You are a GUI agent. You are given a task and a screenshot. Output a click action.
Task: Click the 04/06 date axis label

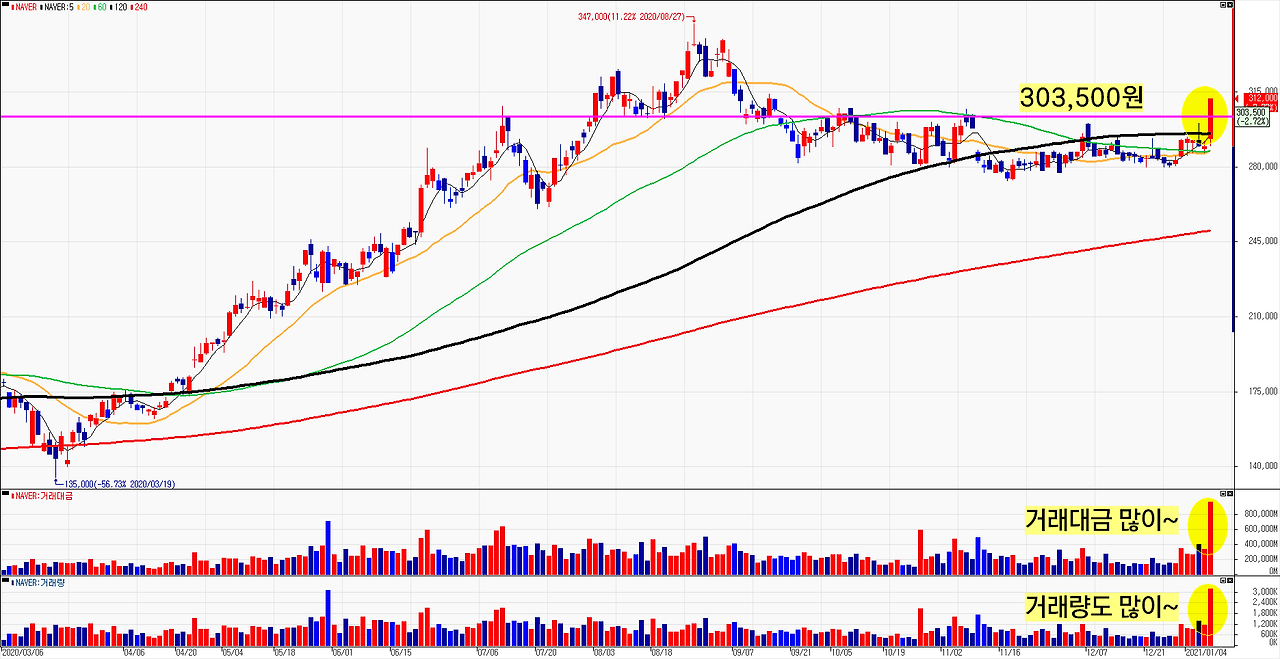(134, 652)
